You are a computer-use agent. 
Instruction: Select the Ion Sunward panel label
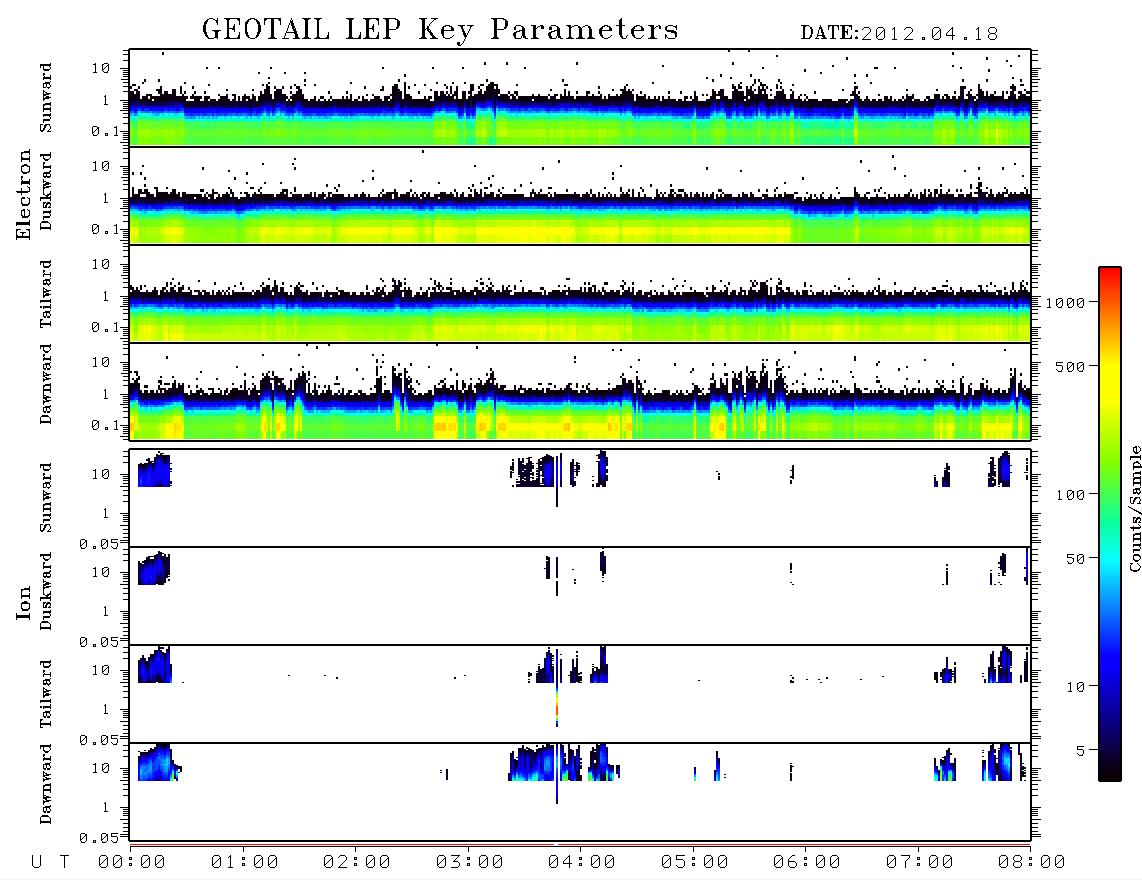[46, 498]
